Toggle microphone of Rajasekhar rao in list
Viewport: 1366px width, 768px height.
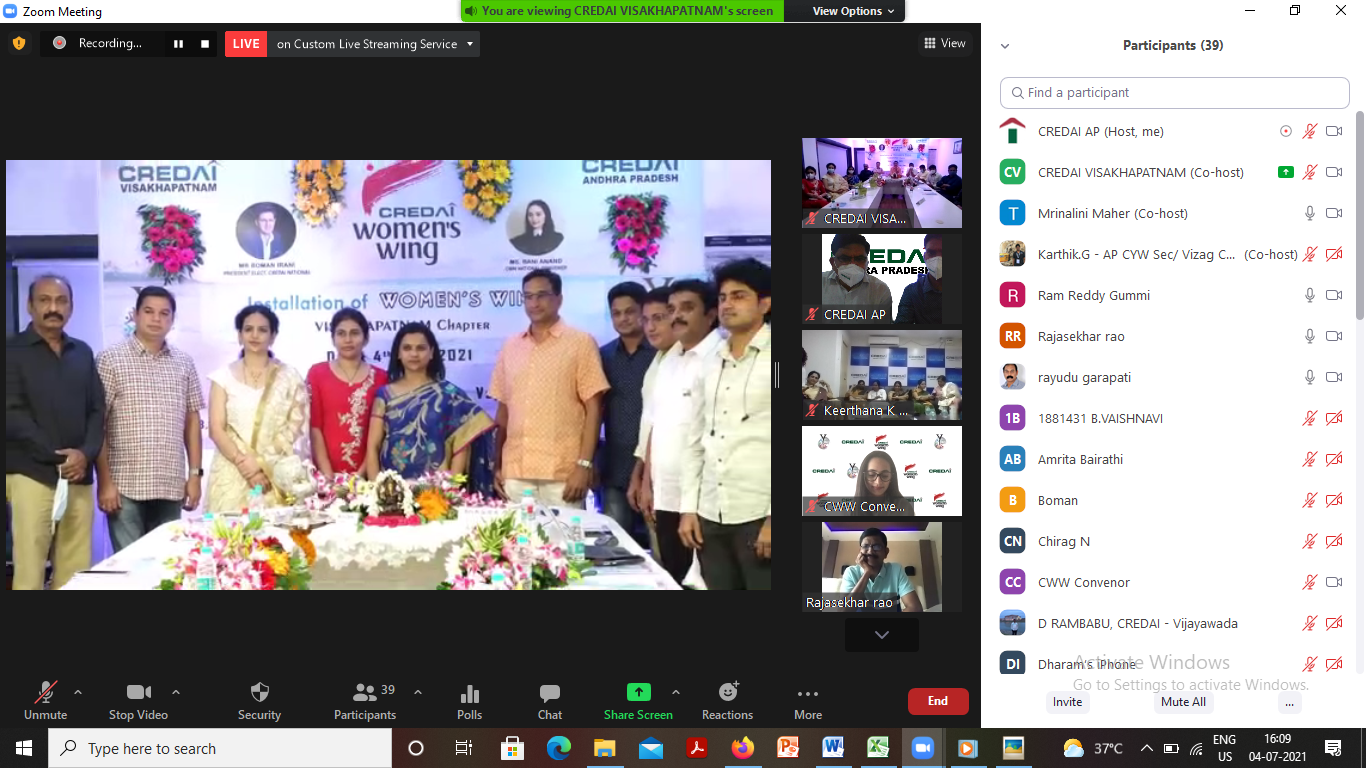coord(1310,336)
